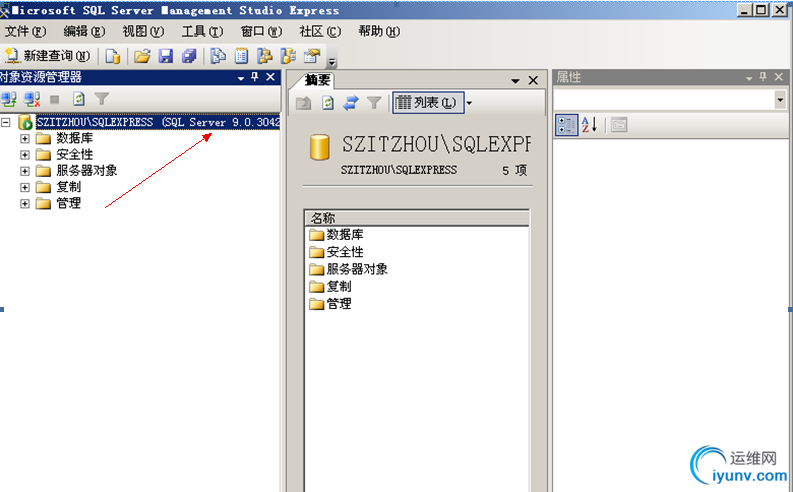The width and height of the screenshot is (793, 492).
Task: Click Alphabetical A-Z sort icon in Properties
Action: point(590,125)
